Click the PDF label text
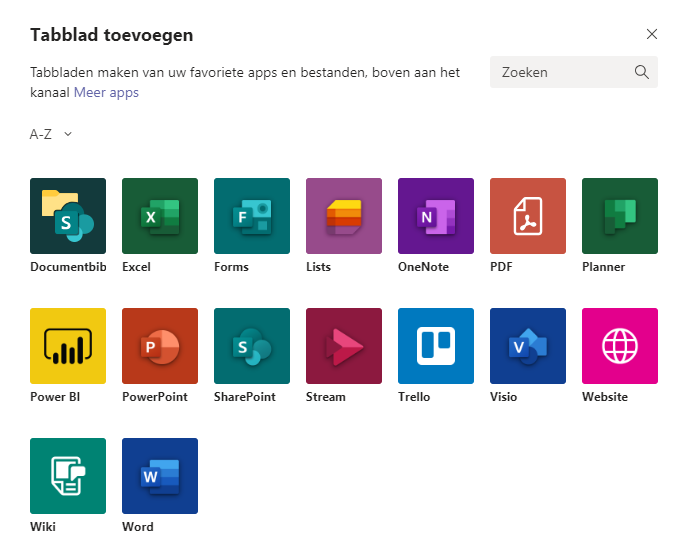684x549 pixels. click(x=501, y=267)
